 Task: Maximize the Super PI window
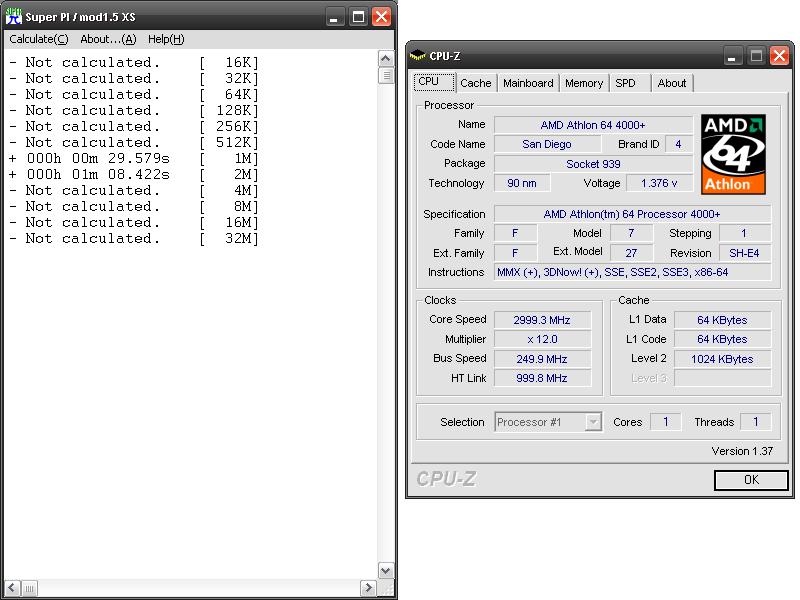pyautogui.click(x=358, y=17)
